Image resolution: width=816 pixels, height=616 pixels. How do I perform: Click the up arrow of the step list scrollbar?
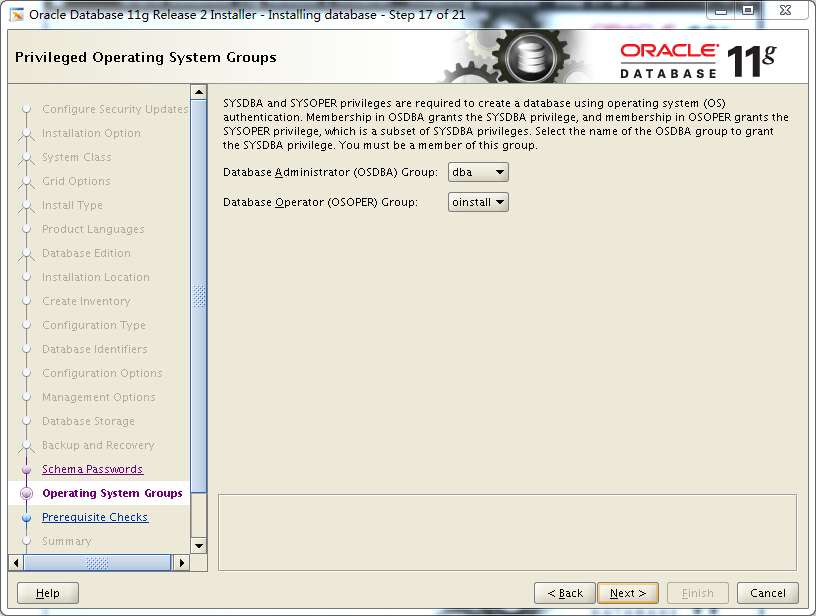pos(198,92)
